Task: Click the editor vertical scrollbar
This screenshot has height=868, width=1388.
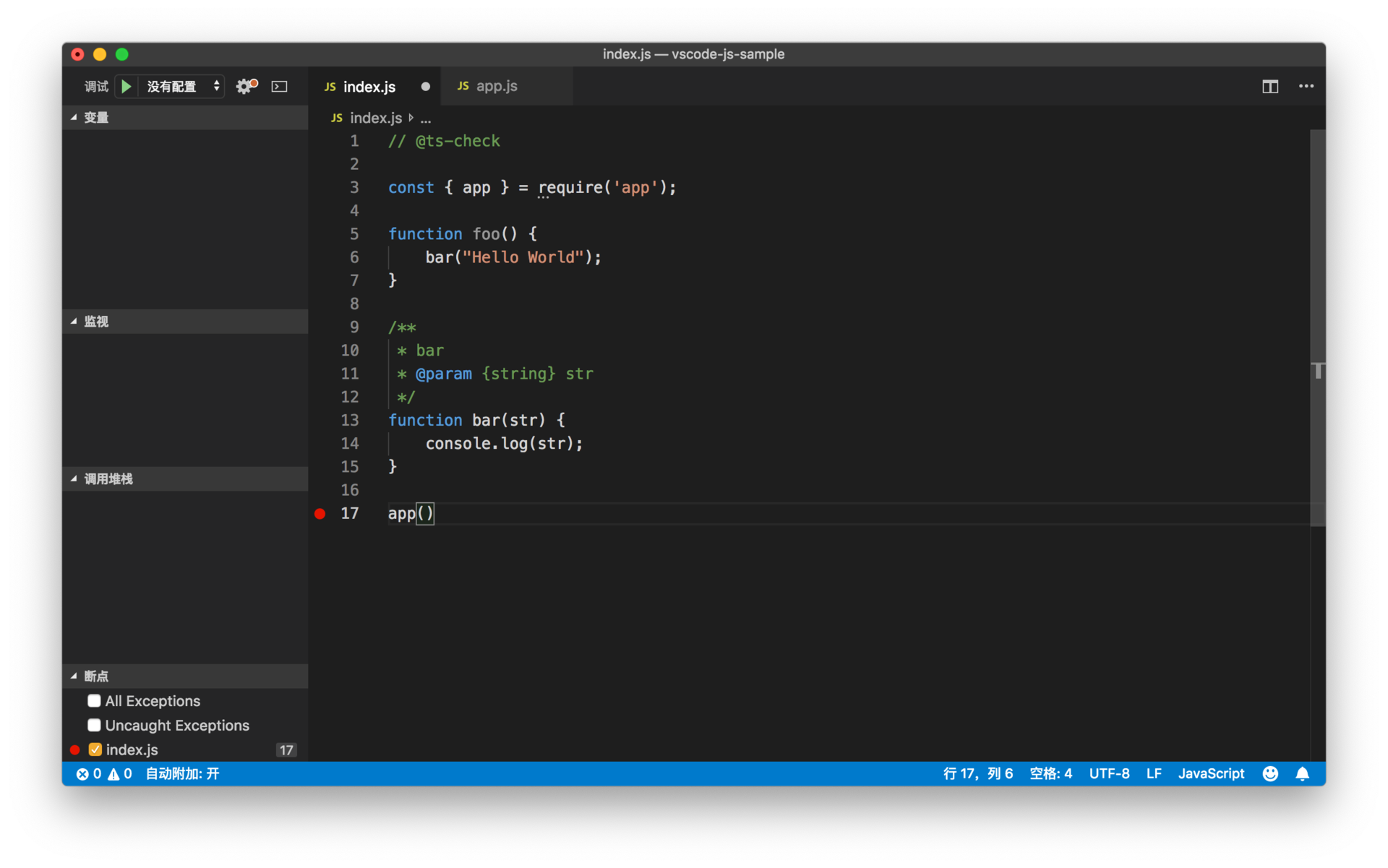Action: pyautogui.click(x=1317, y=325)
